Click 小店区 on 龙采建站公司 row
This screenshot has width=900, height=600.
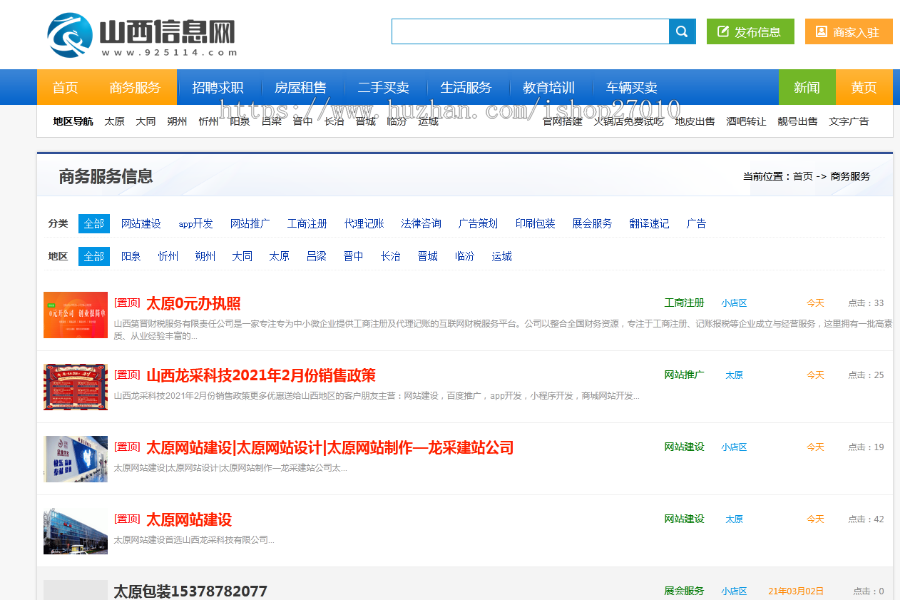click(734, 447)
